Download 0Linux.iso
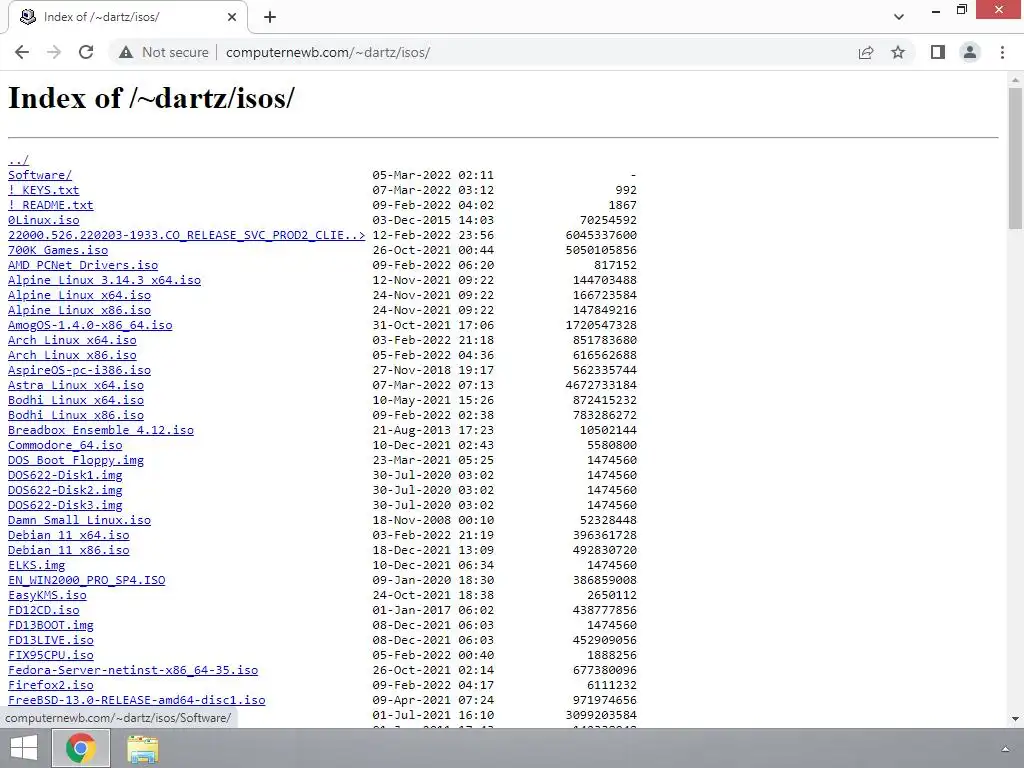The image size is (1024, 768). 43,220
